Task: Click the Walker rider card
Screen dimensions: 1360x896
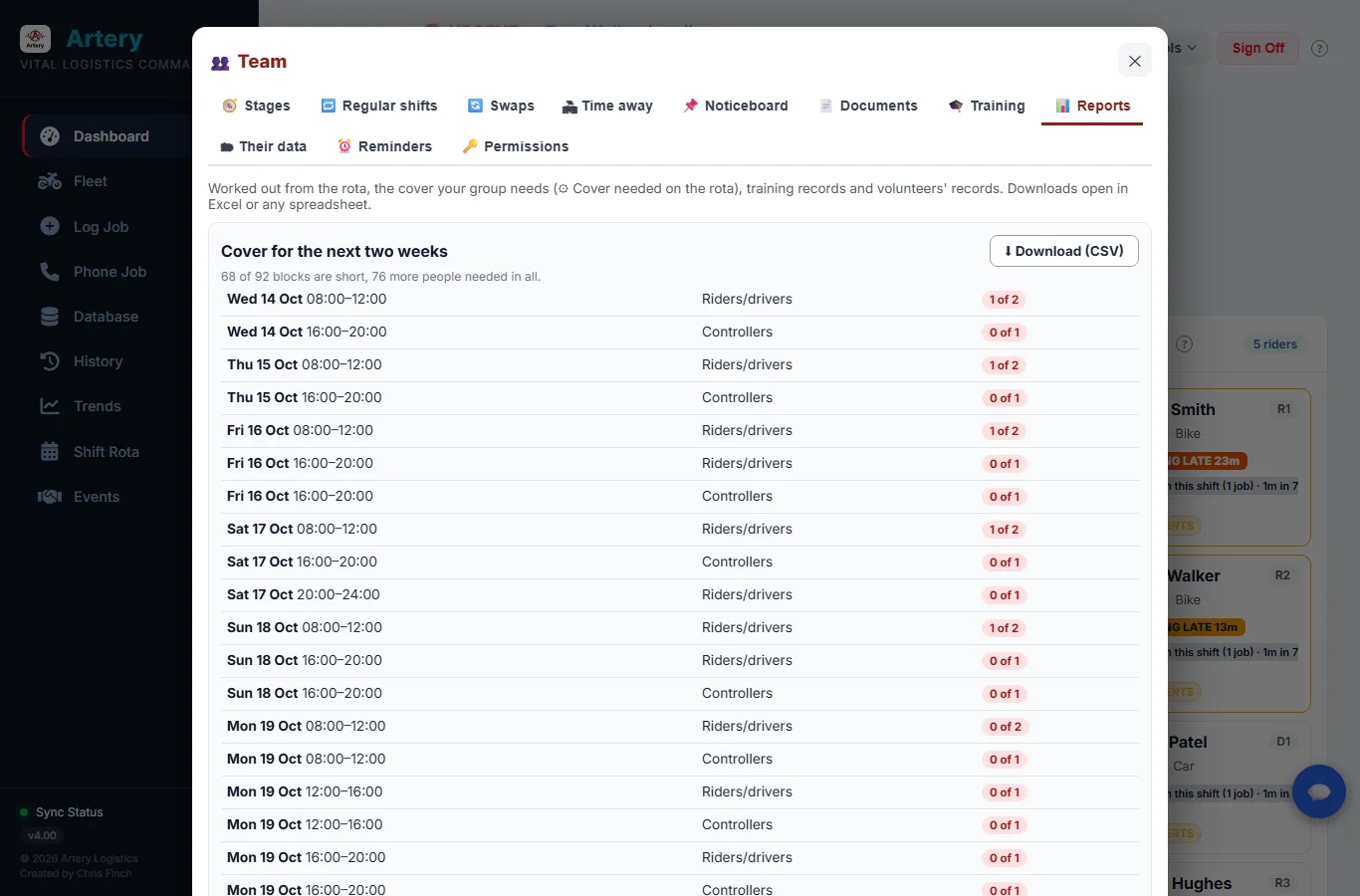Action: coord(1239,633)
